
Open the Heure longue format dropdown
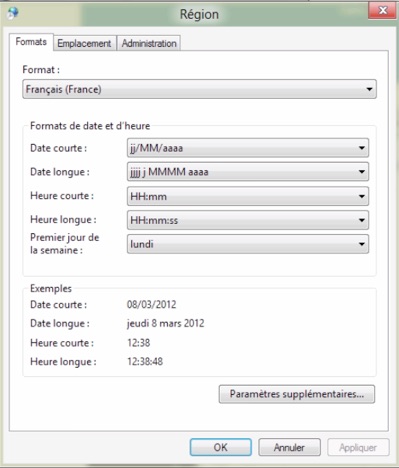point(248,220)
